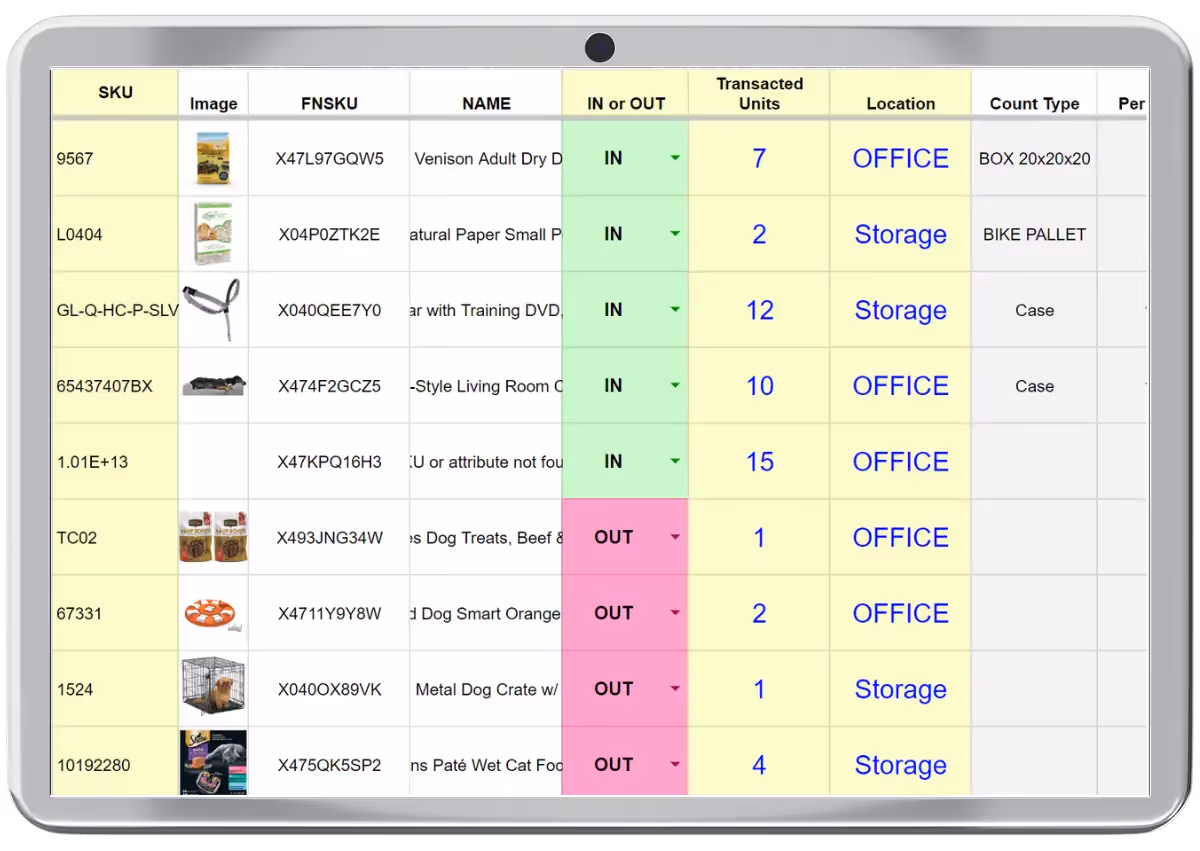Toggle the IN status for SKU 65437407BX
Viewport: 1200px width, 851px height.
(625, 386)
